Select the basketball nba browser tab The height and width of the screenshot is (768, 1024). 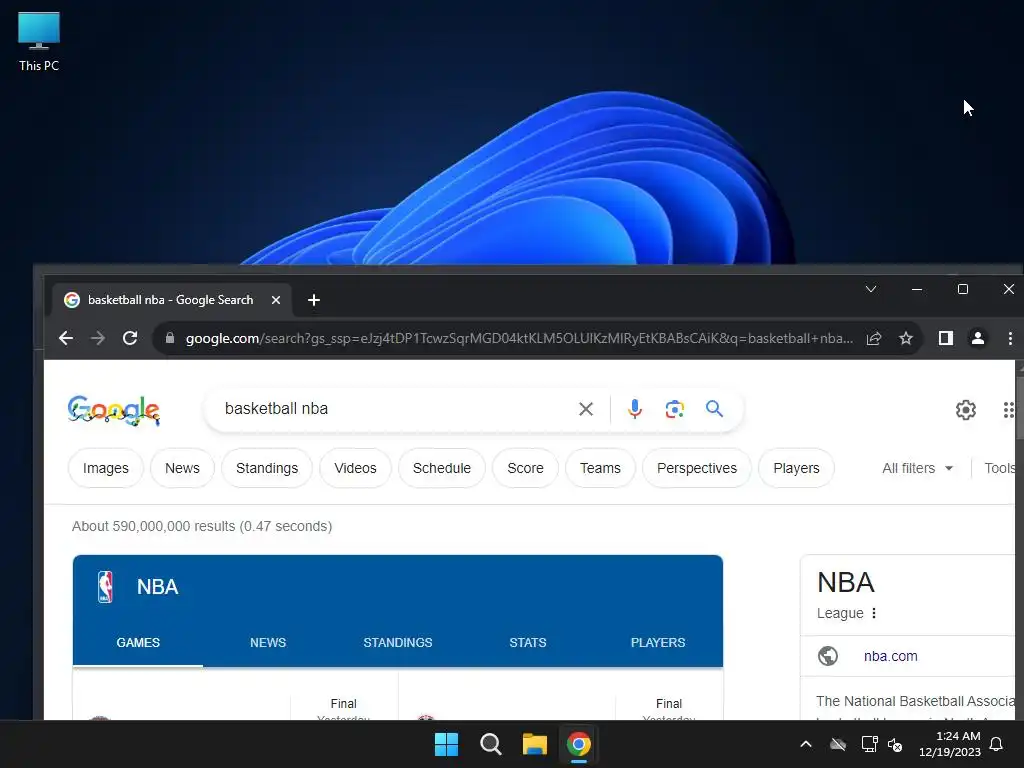171,300
